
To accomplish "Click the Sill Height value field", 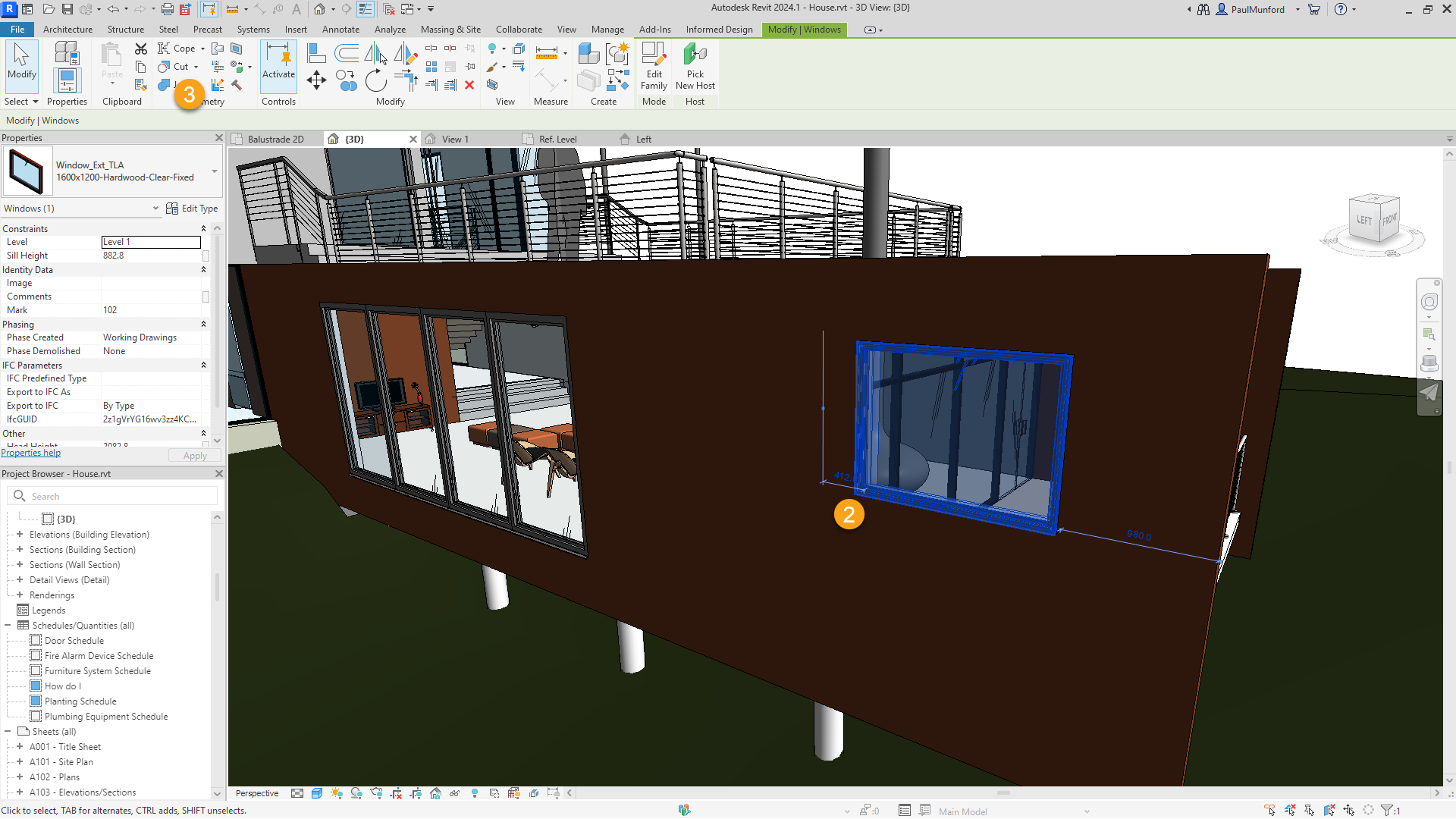I will tap(151, 256).
